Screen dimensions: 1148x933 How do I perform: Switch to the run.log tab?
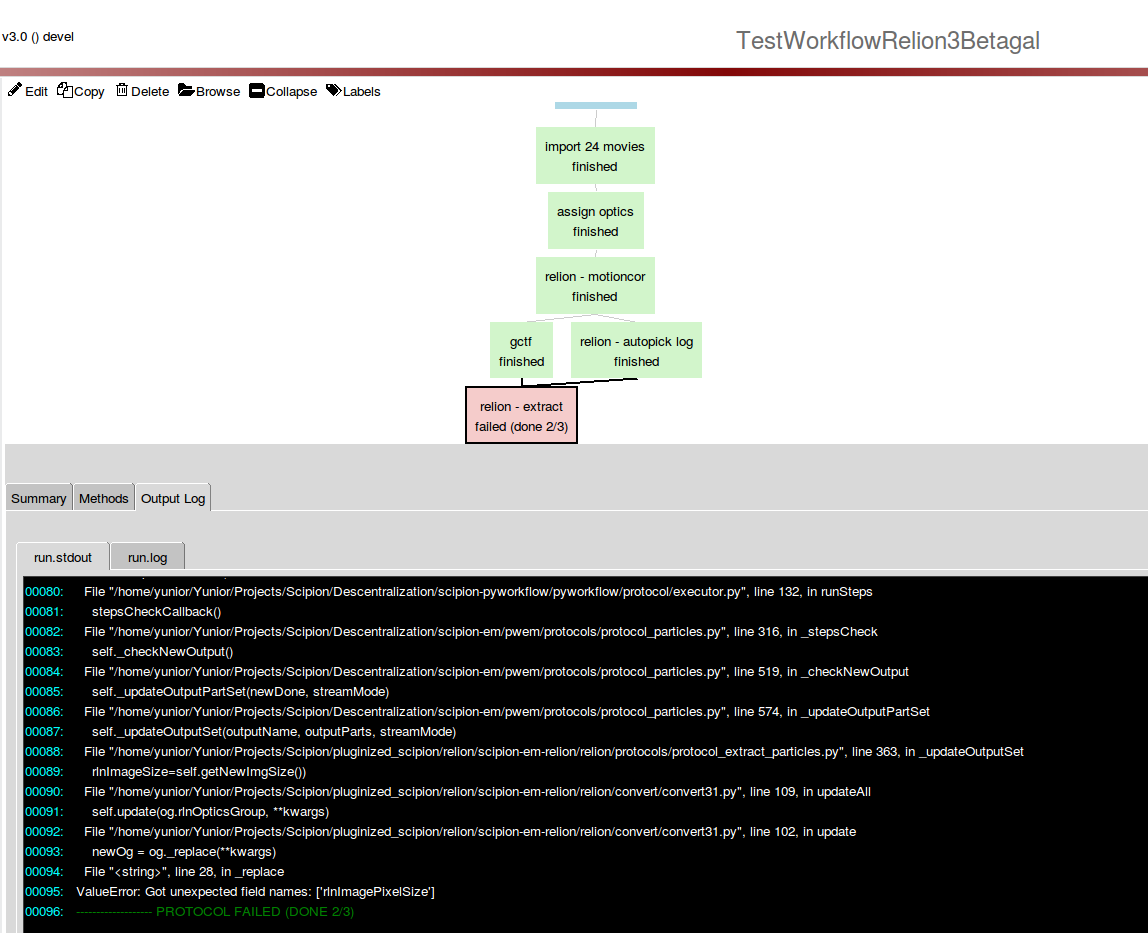147,556
